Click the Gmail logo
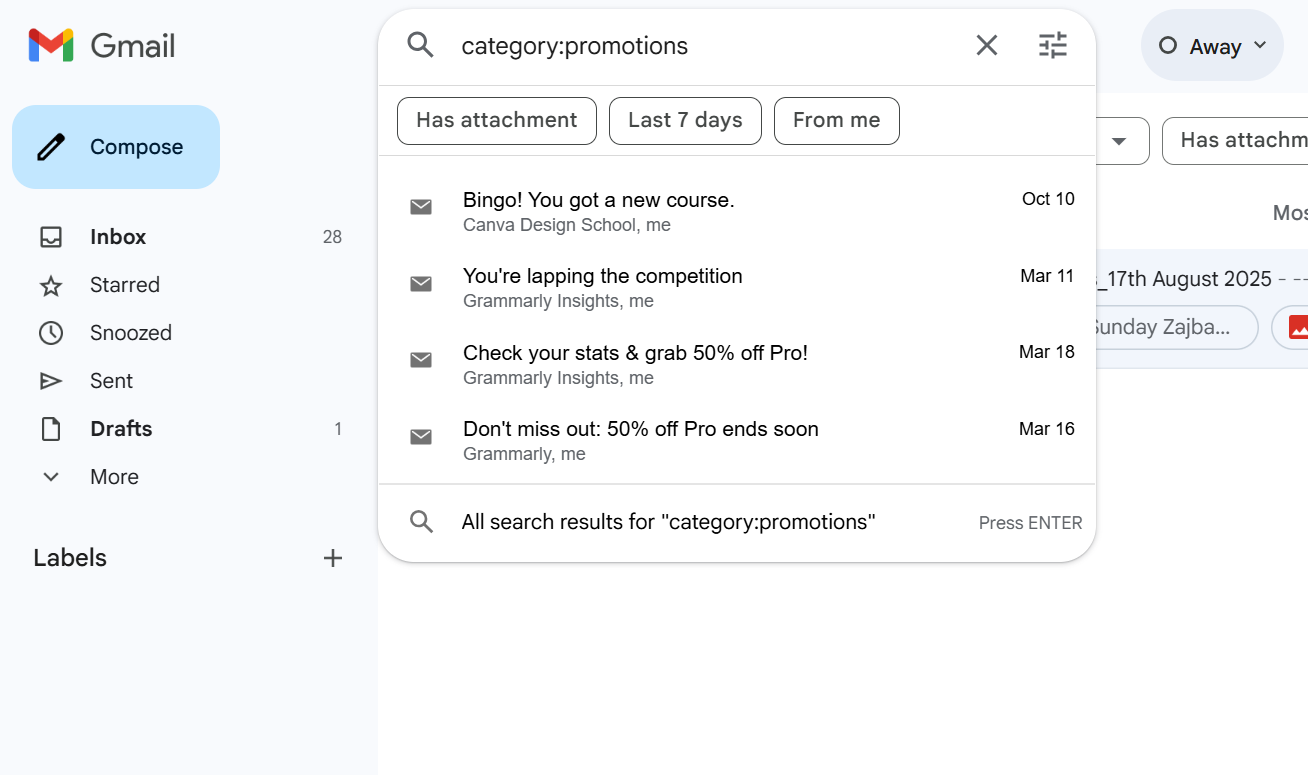Viewport: 1308px width, 775px height. pos(102,46)
